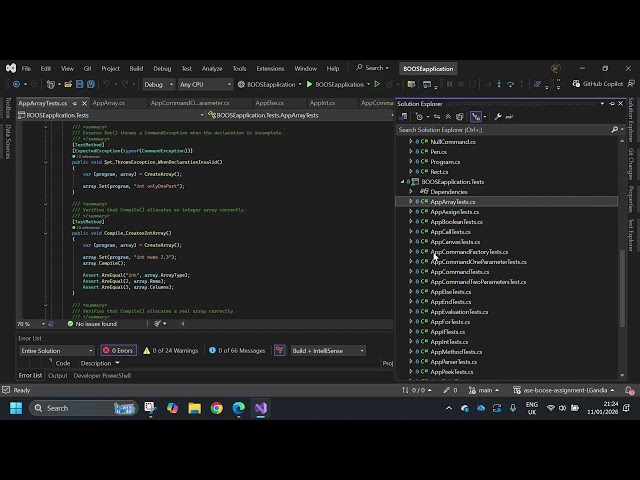Click the Preview Selected Items icon
The width and height of the screenshot is (640, 480).
click(509, 117)
